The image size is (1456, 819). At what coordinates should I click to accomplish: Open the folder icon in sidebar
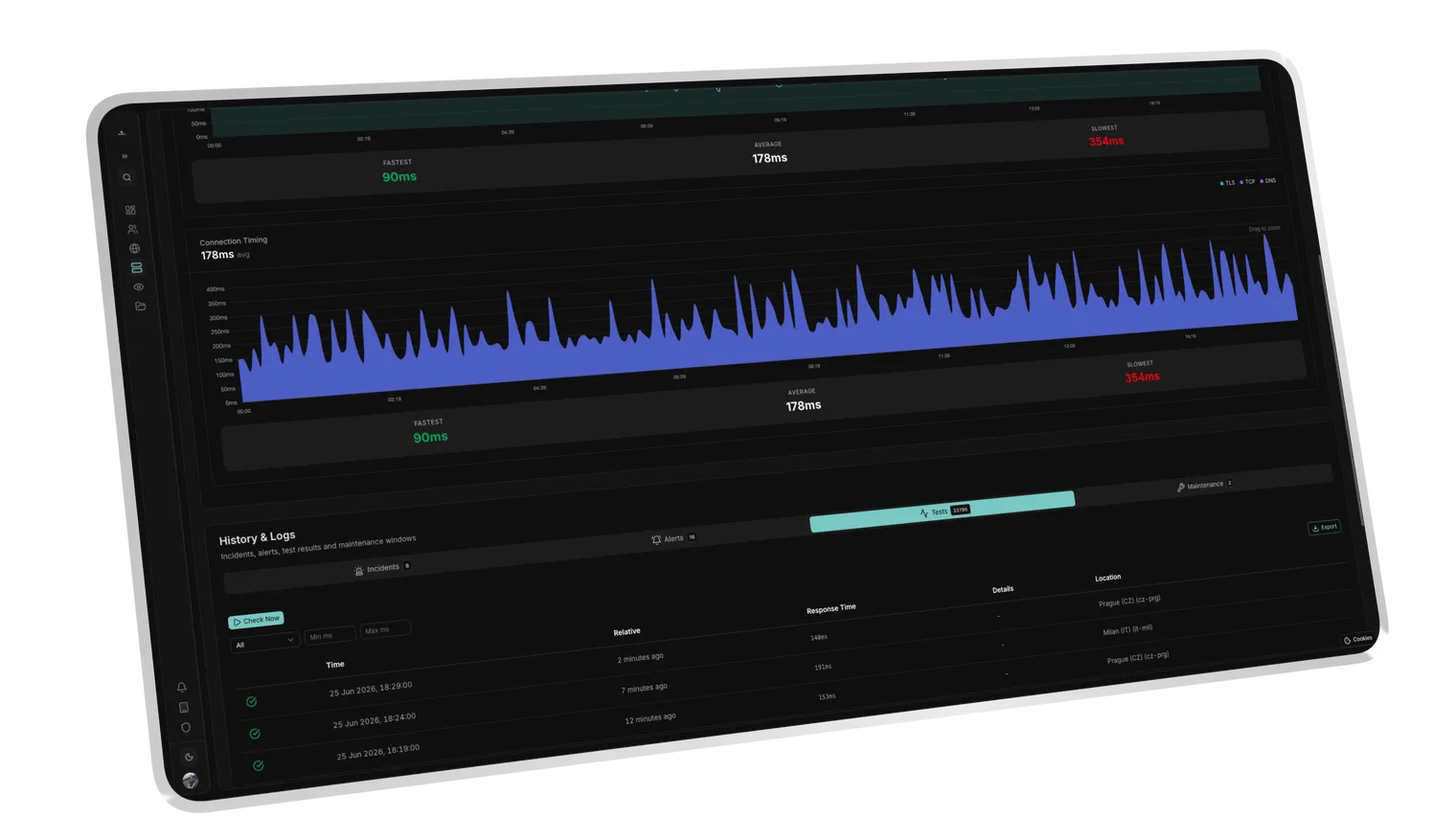[x=141, y=307]
